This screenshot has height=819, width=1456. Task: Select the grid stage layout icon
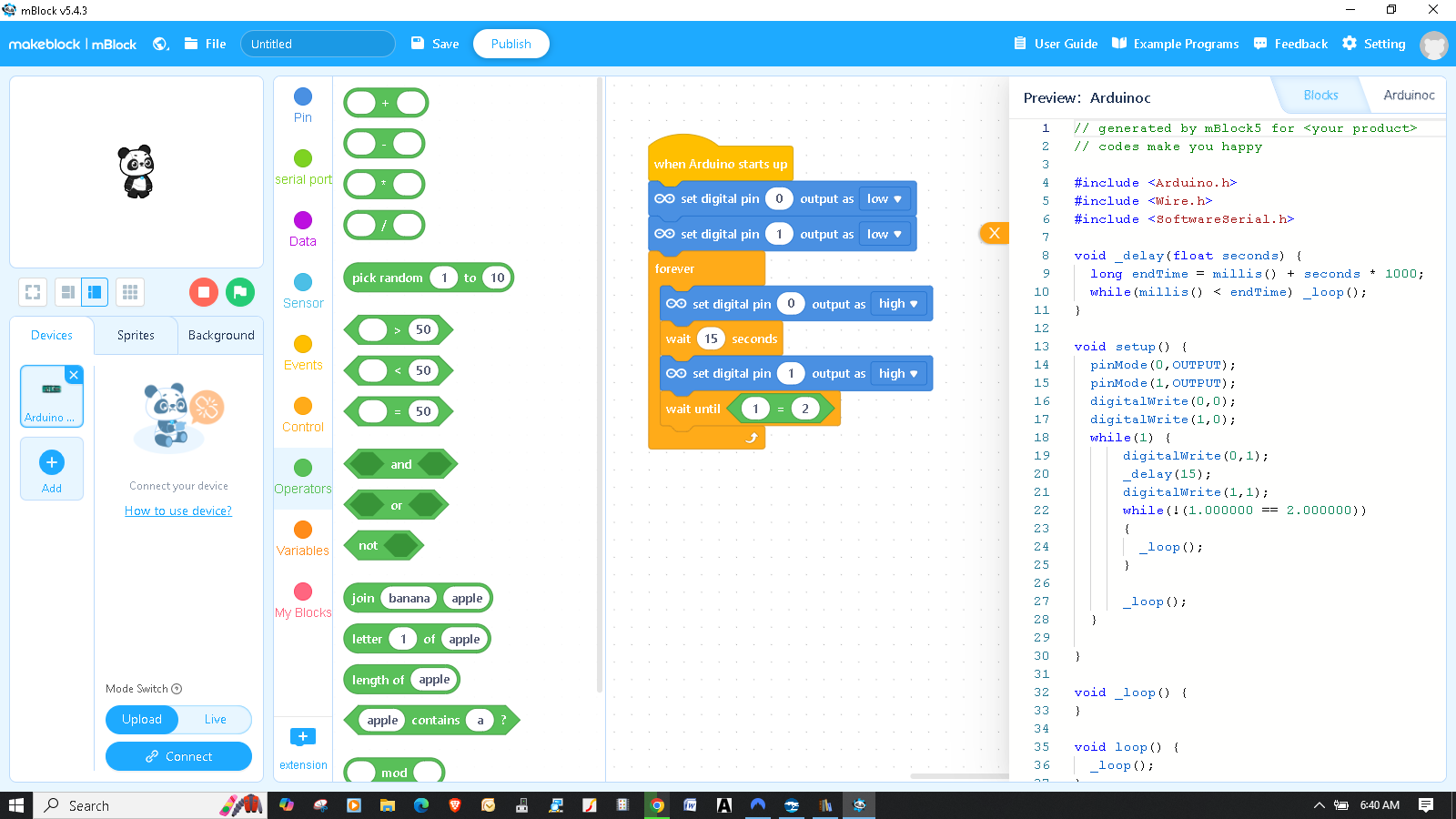click(x=130, y=292)
